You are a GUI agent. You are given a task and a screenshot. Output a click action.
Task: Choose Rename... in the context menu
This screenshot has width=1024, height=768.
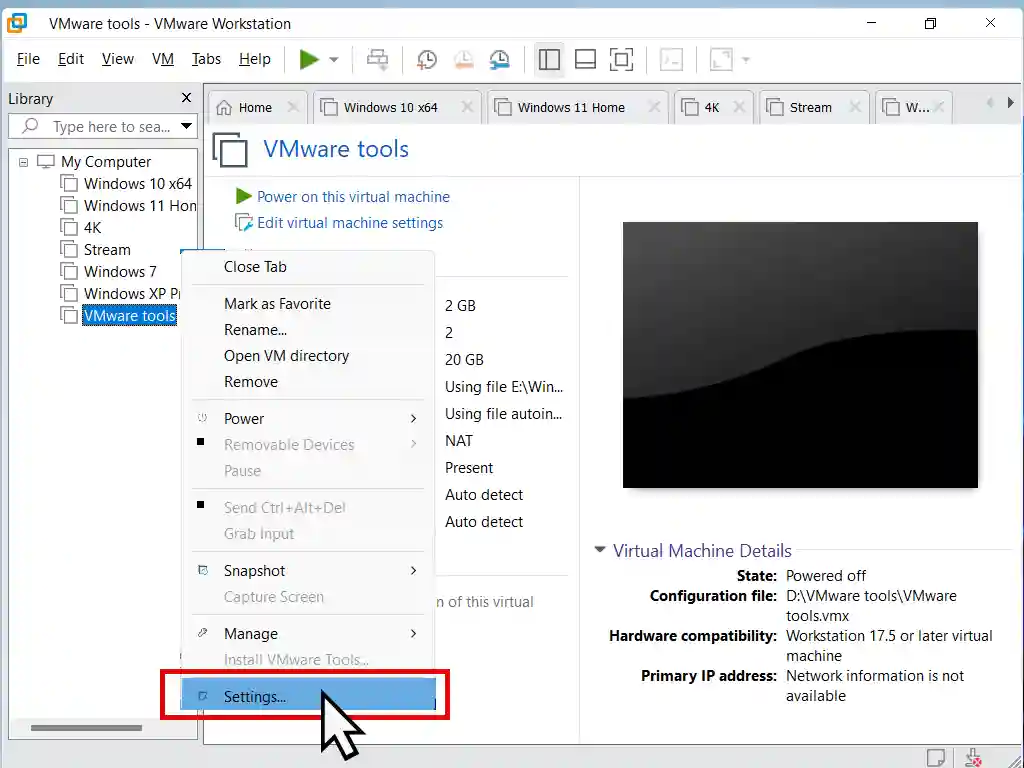pos(308,330)
